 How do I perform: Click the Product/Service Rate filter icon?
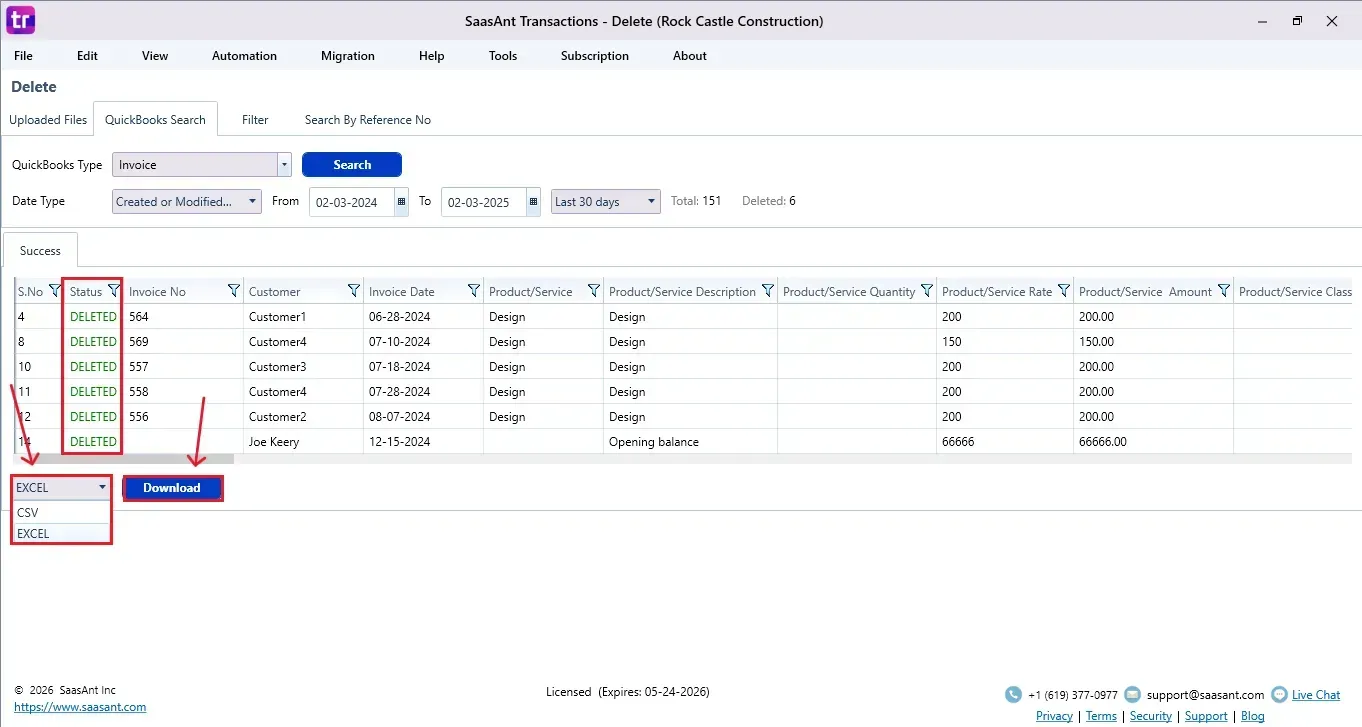point(1063,291)
